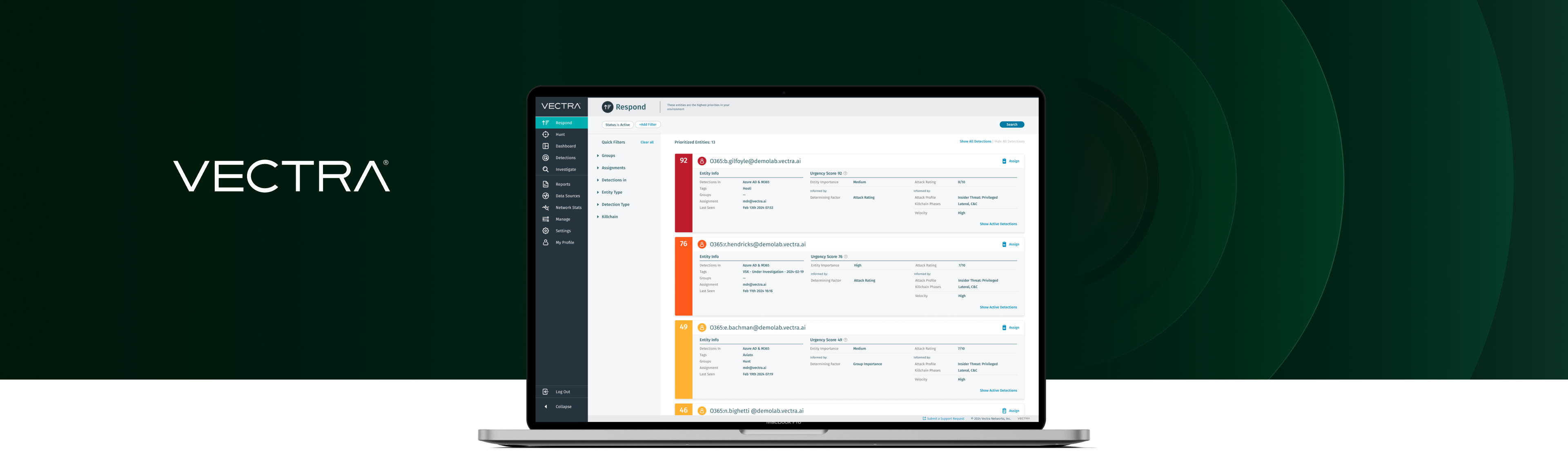The image size is (1568, 453).
Task: Open entity O365:e.bachman@demolab.vectra.ai
Action: point(757,328)
